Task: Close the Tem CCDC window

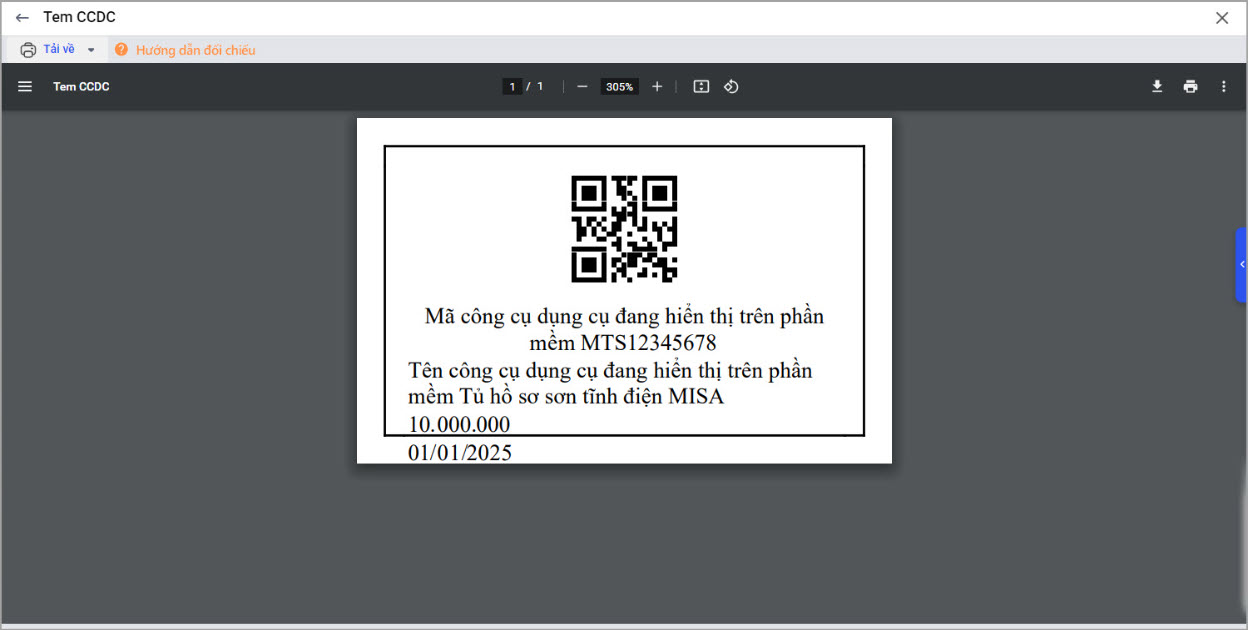Action: 1222,18
